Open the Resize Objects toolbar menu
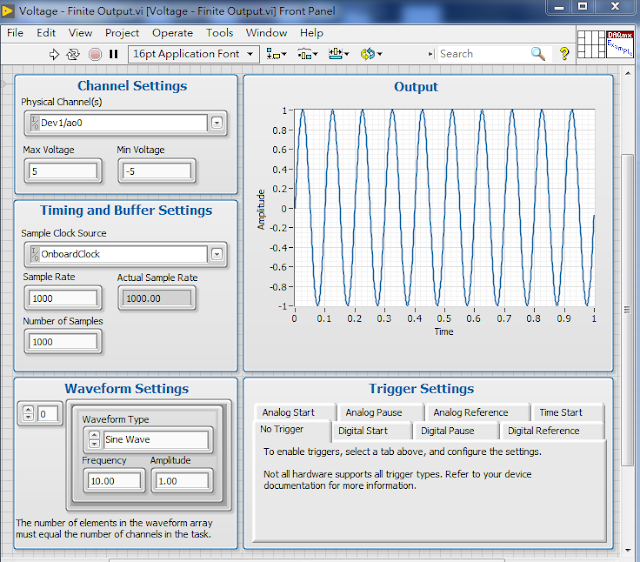 tap(339, 54)
